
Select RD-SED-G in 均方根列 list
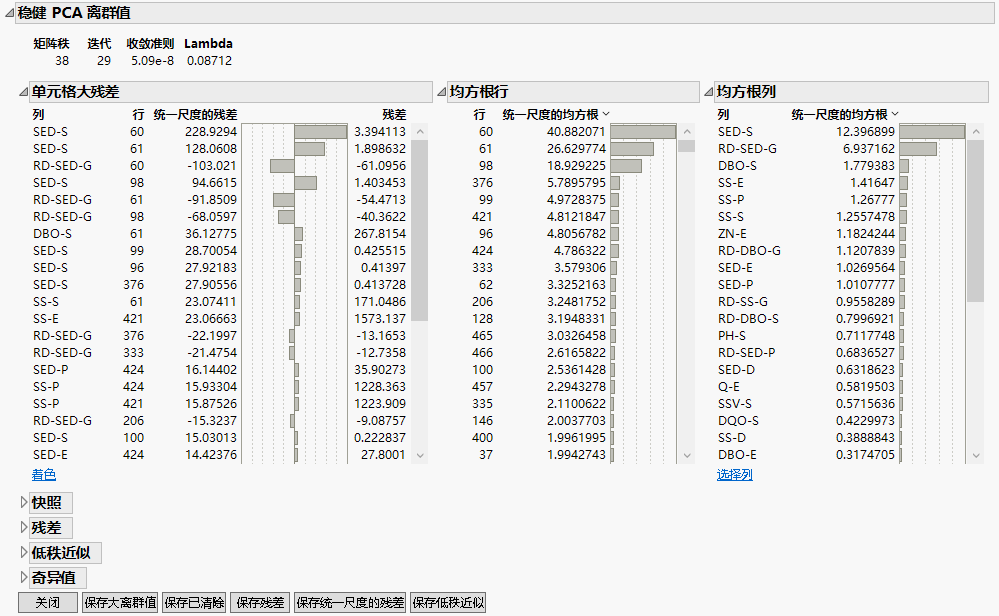[747, 148]
